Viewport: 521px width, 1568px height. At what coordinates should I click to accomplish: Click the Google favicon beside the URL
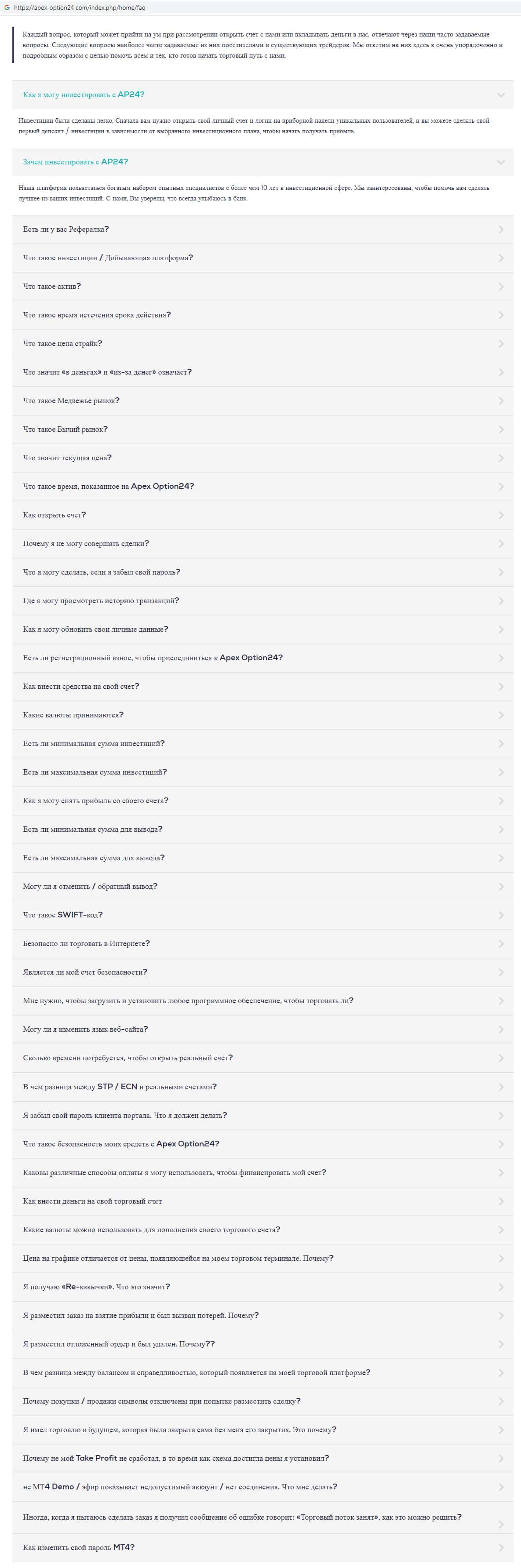click(7, 8)
